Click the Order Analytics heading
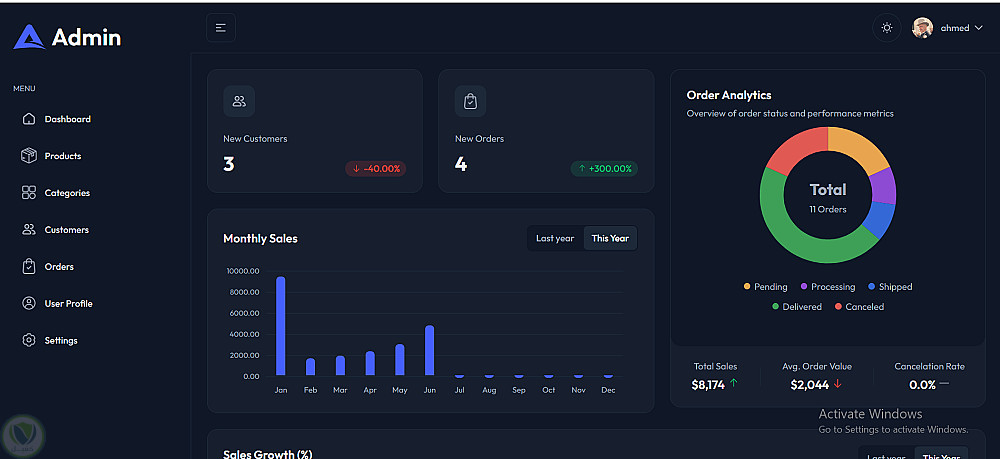Viewport: 1000px width, 459px height. (x=729, y=95)
